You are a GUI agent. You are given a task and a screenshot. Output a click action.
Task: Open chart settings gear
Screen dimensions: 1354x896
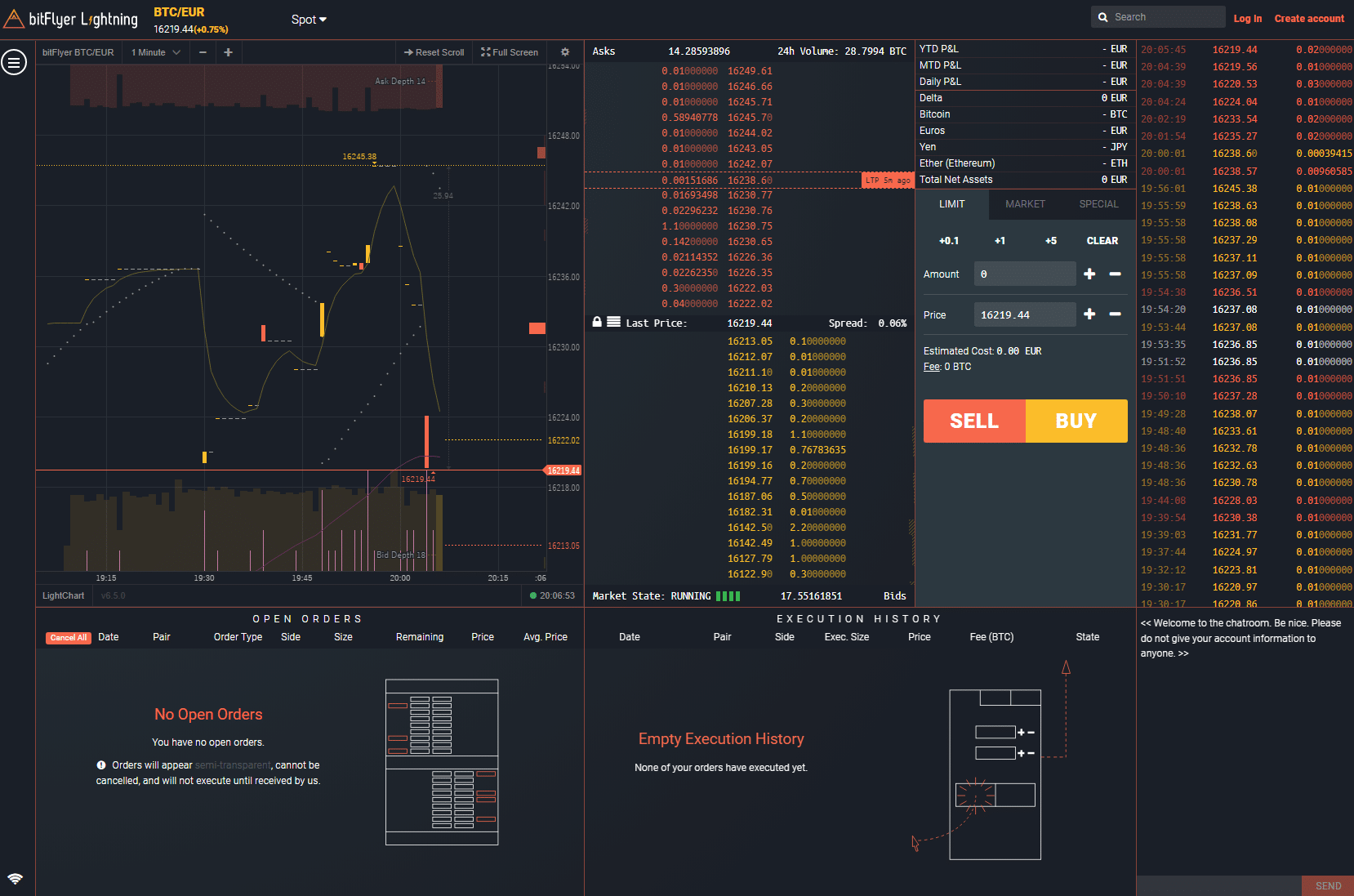coord(564,52)
